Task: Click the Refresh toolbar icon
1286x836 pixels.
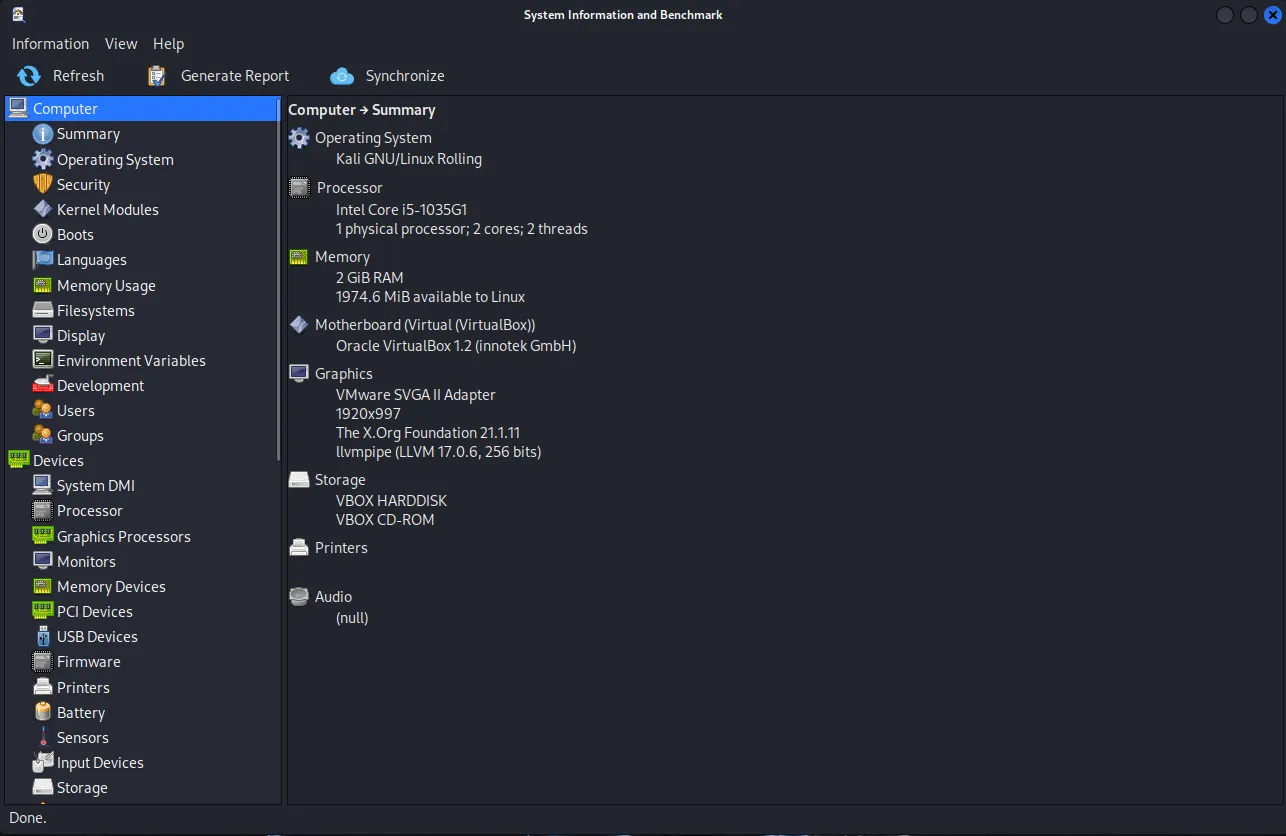Action: [x=29, y=76]
